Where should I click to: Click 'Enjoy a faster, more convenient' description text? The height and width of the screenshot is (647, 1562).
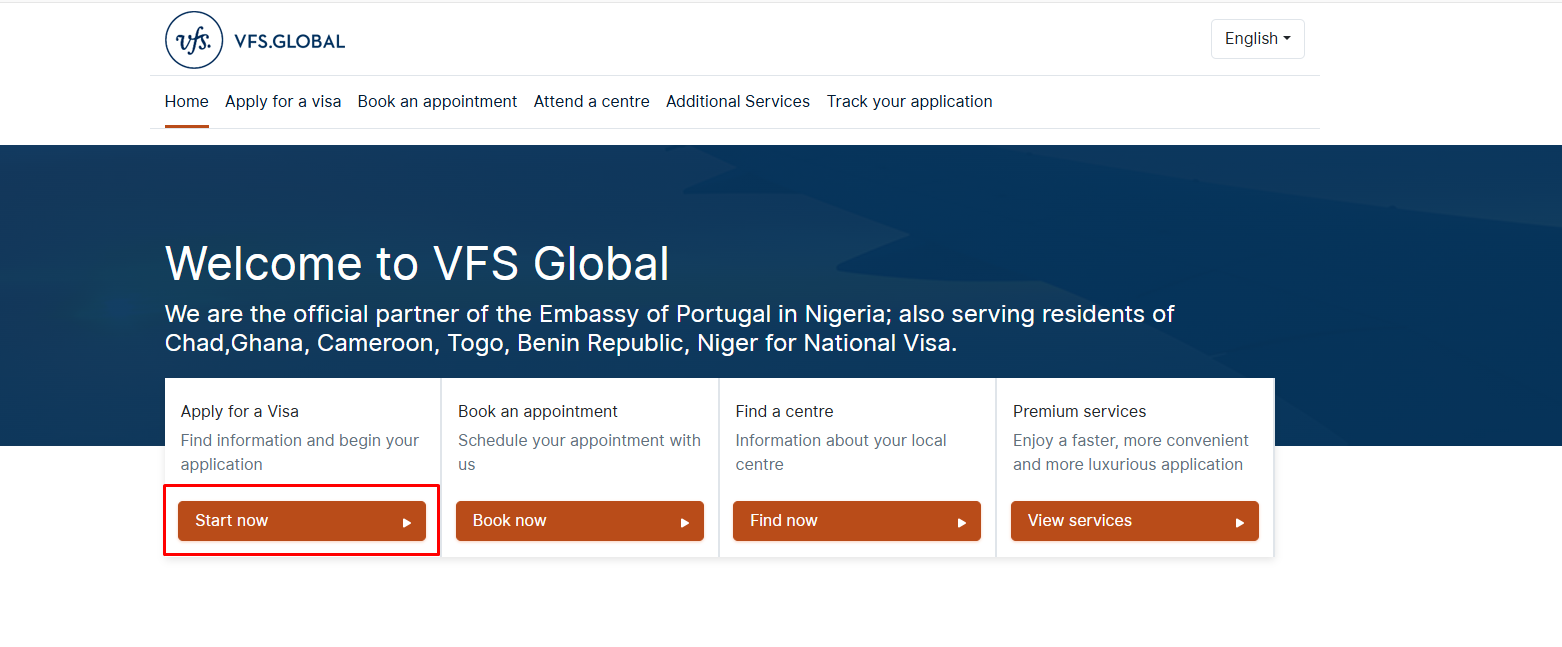[x=1131, y=452]
